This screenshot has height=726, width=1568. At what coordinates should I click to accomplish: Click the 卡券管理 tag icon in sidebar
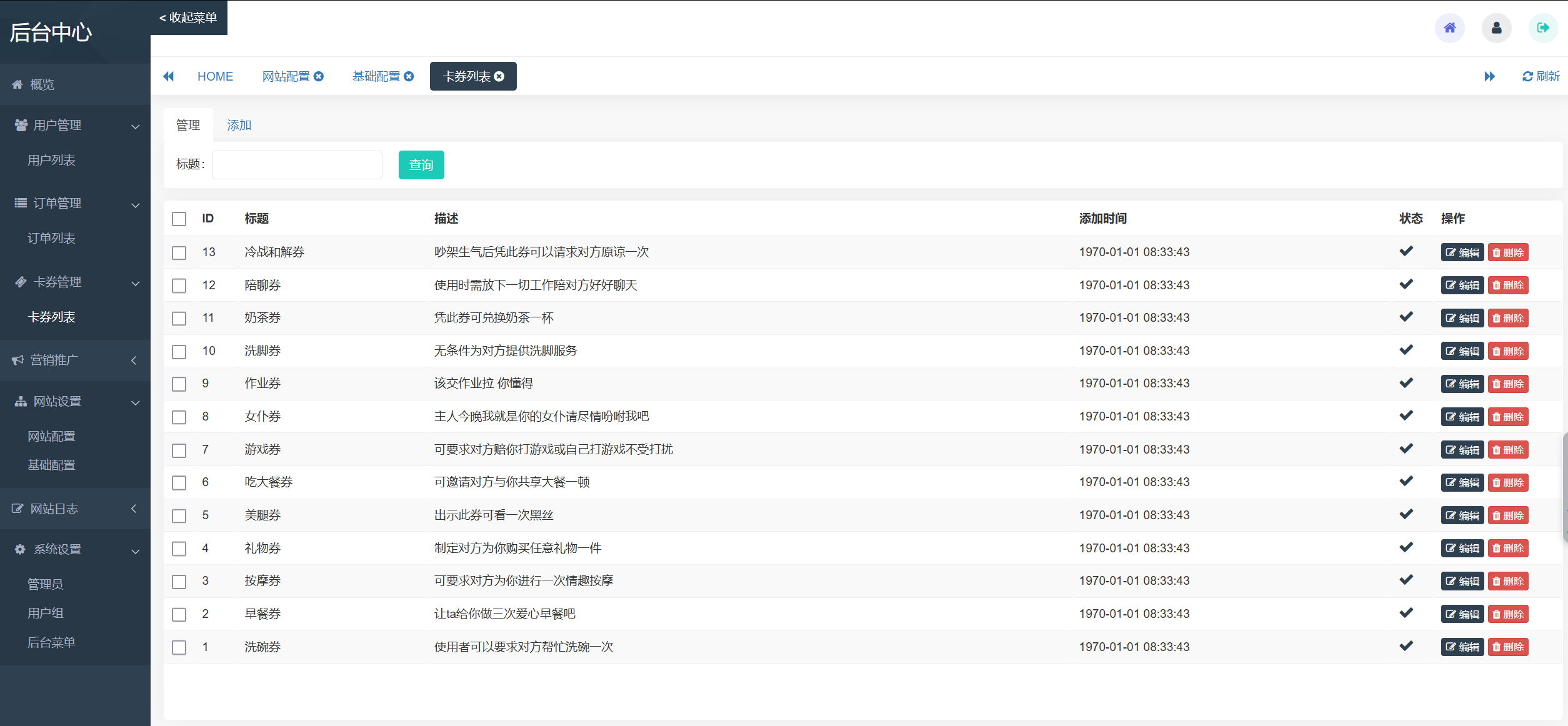point(20,282)
